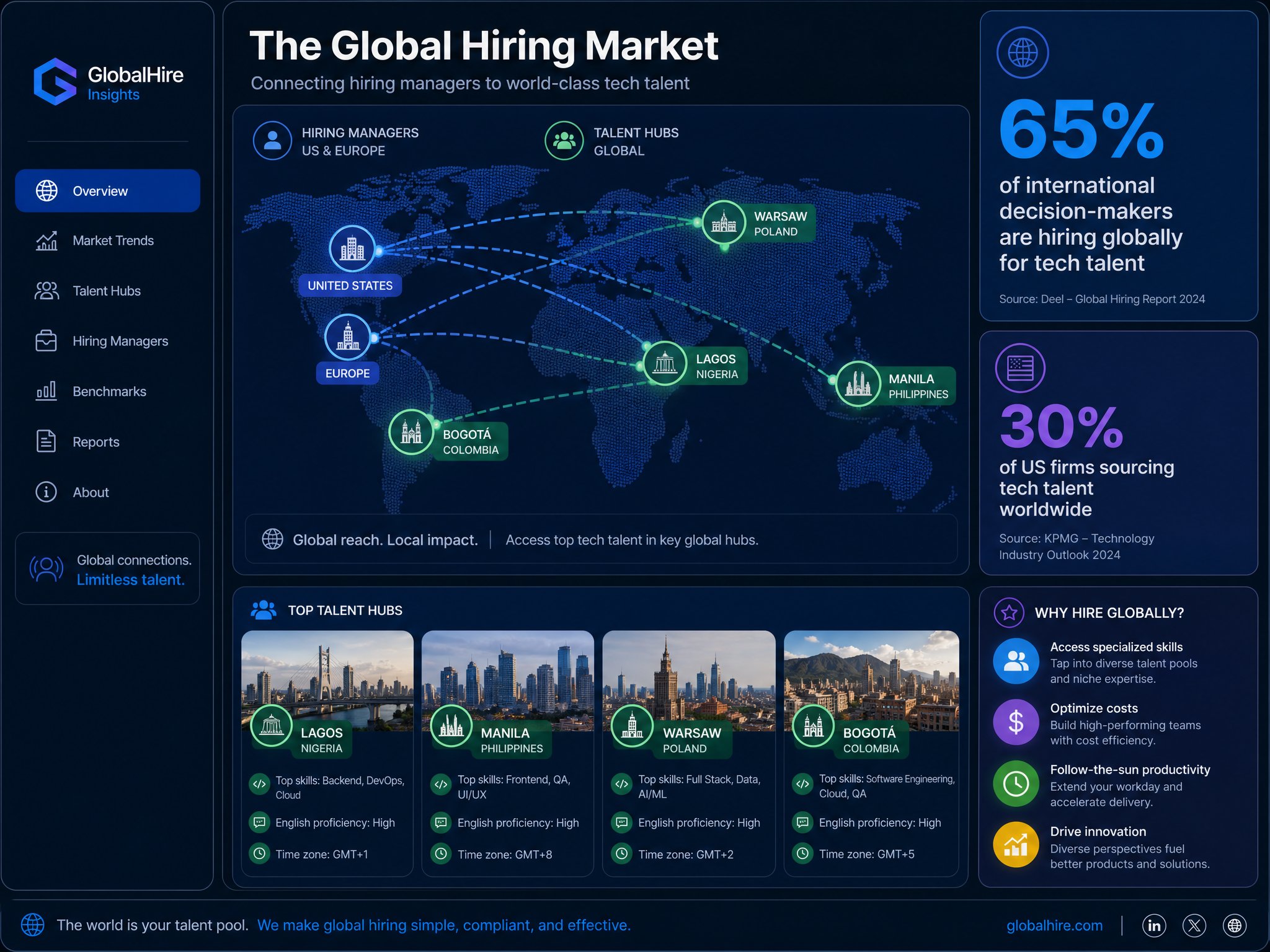Click the United States building marker

point(352,249)
